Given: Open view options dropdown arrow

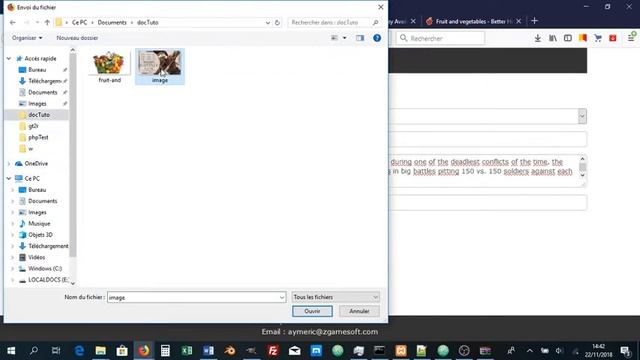Looking at the screenshot, I should [344, 38].
